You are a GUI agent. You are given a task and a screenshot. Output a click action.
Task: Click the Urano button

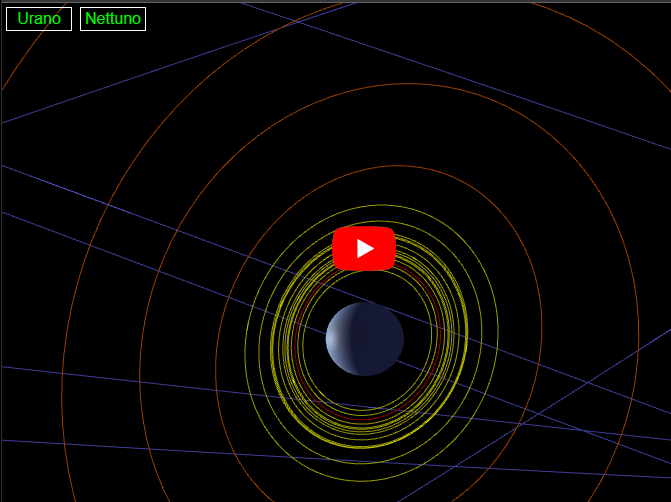click(39, 19)
